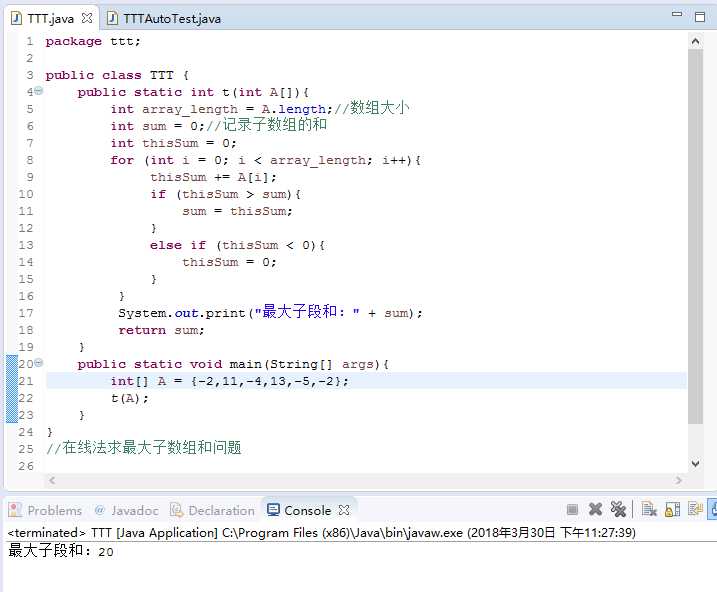This screenshot has height=592, width=717.
Task: Click the "for" keyword on line 8
Action: 122,160
